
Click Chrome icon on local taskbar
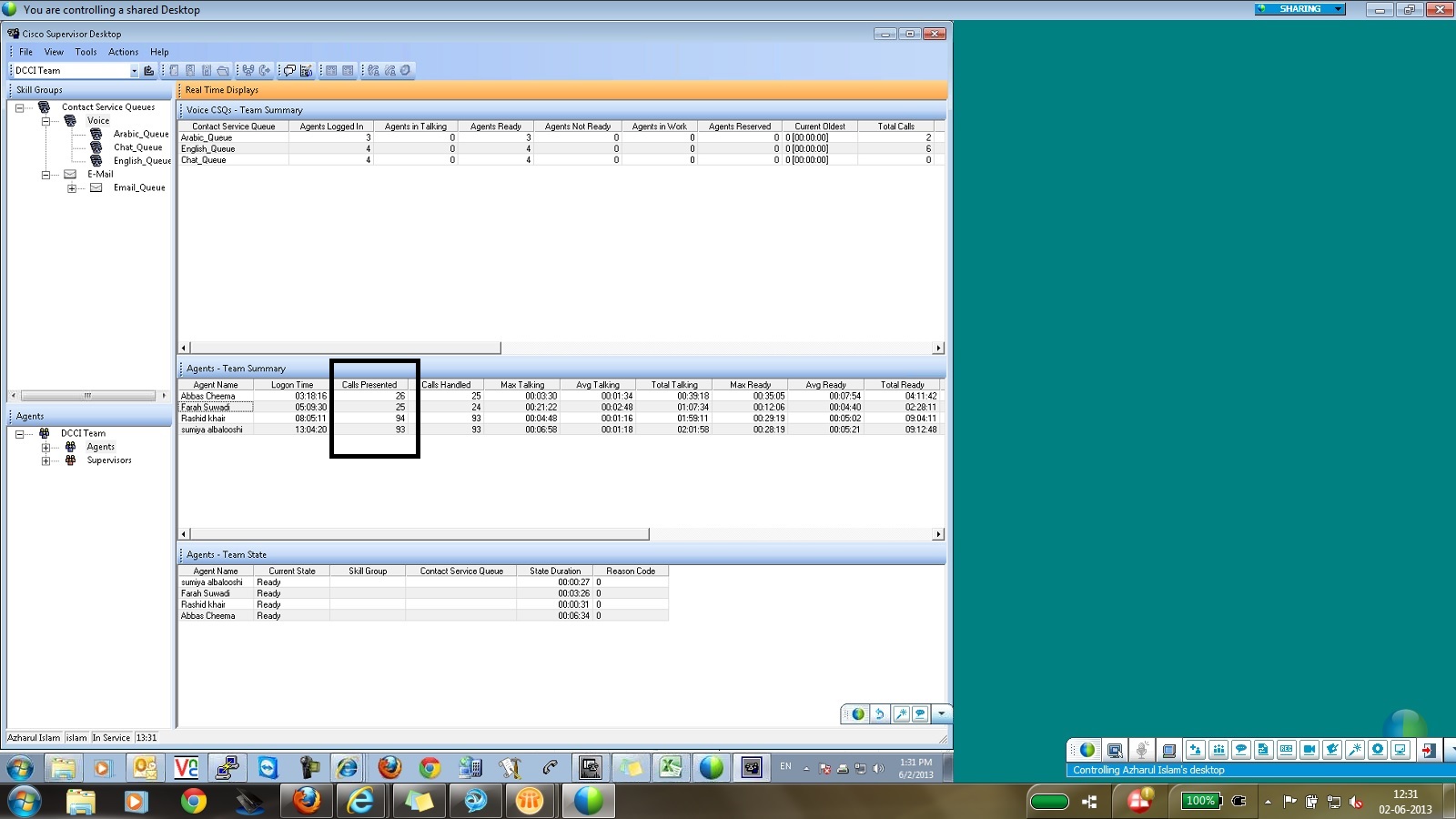point(193,801)
